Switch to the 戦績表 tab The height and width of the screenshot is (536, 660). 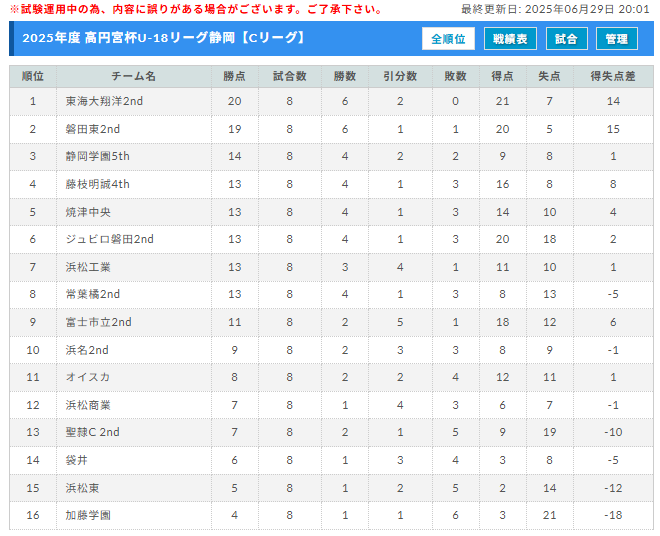click(x=510, y=39)
